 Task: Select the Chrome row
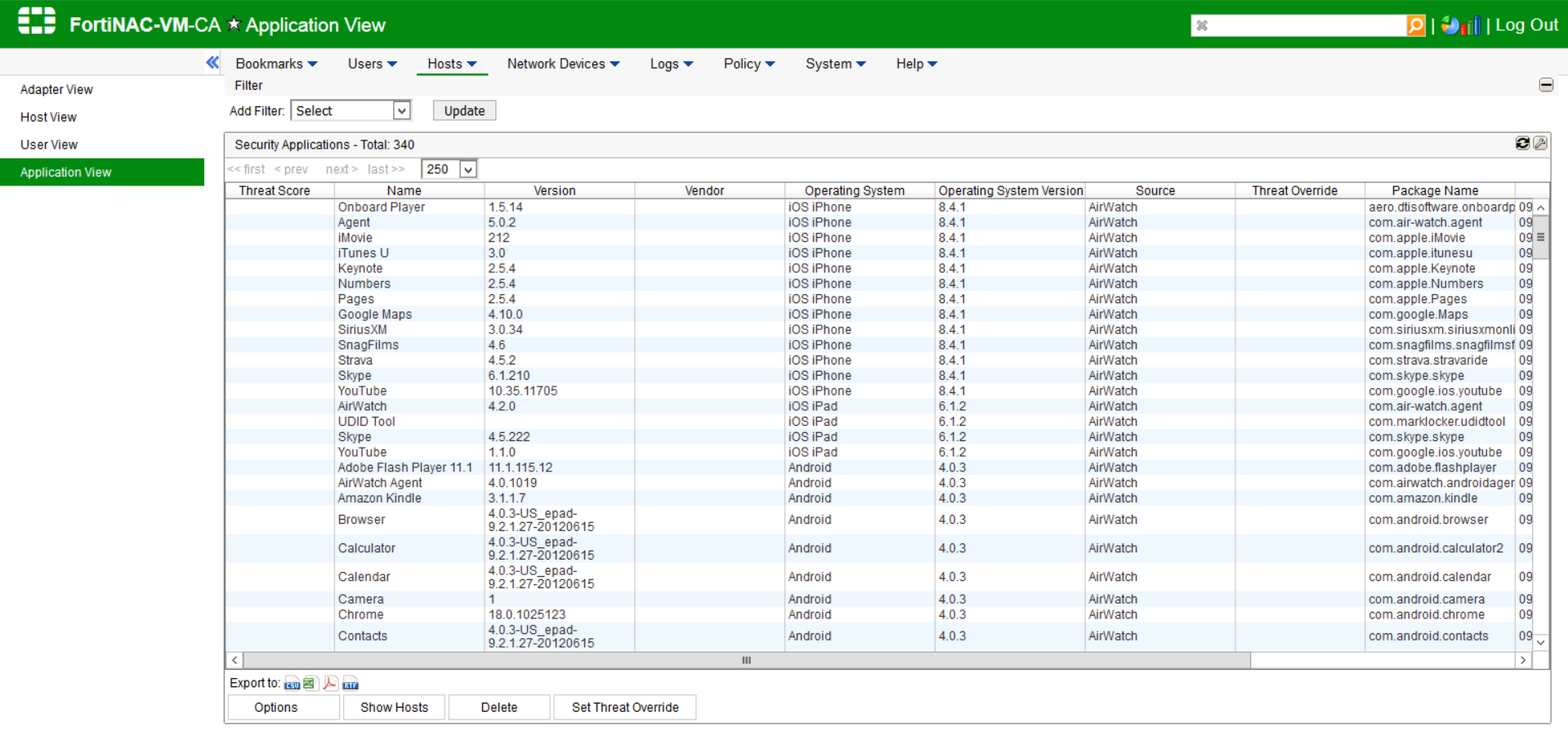879,615
